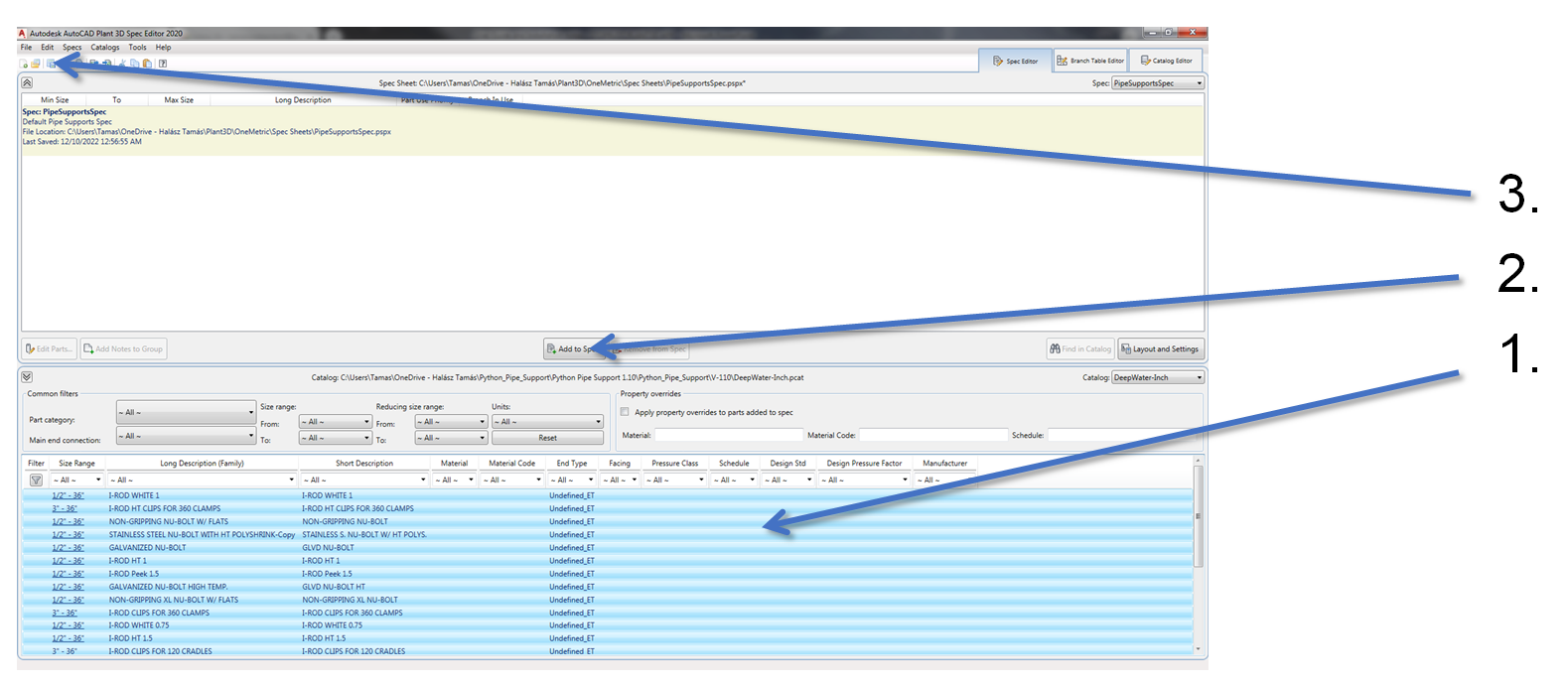Click the Open folder toolbar icon
Image resolution: width=1568 pixels, height=686 pixels.
36,64
